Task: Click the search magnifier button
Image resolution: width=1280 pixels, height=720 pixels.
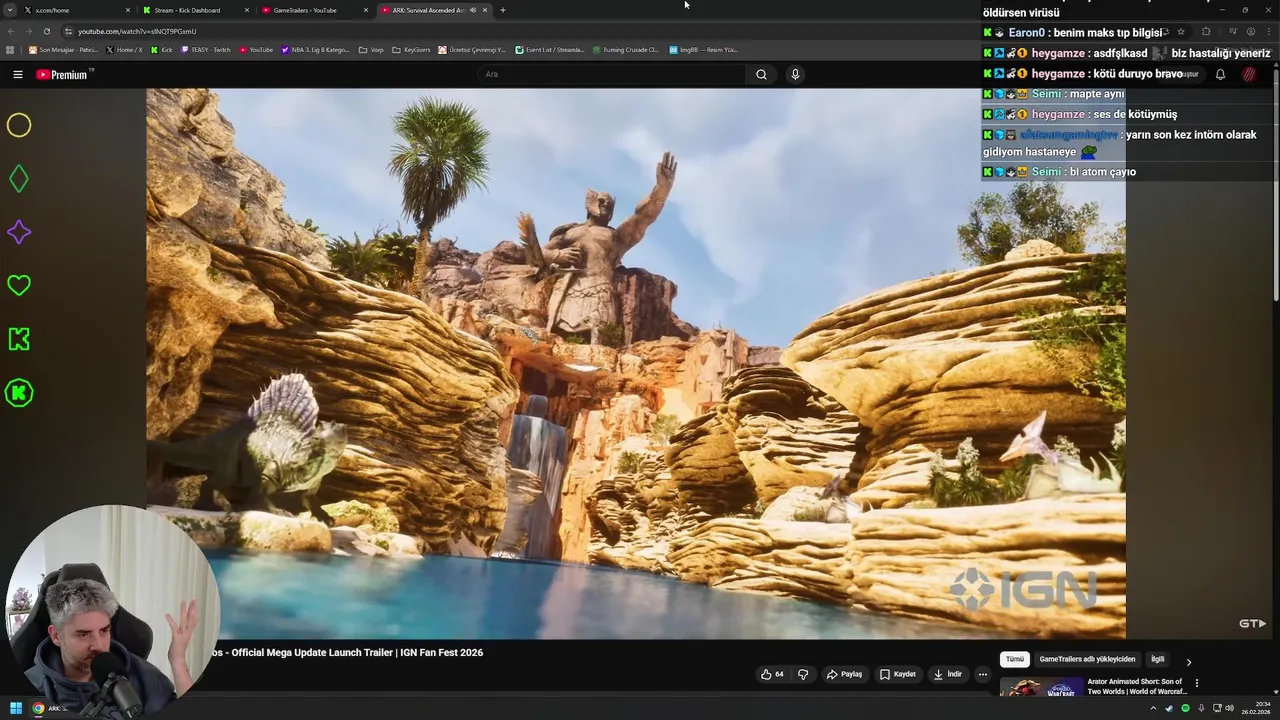Action: coord(761,74)
